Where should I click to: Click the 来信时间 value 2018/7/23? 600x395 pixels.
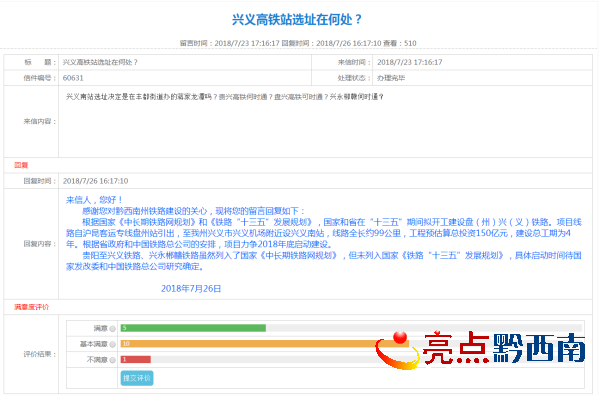tap(409, 62)
